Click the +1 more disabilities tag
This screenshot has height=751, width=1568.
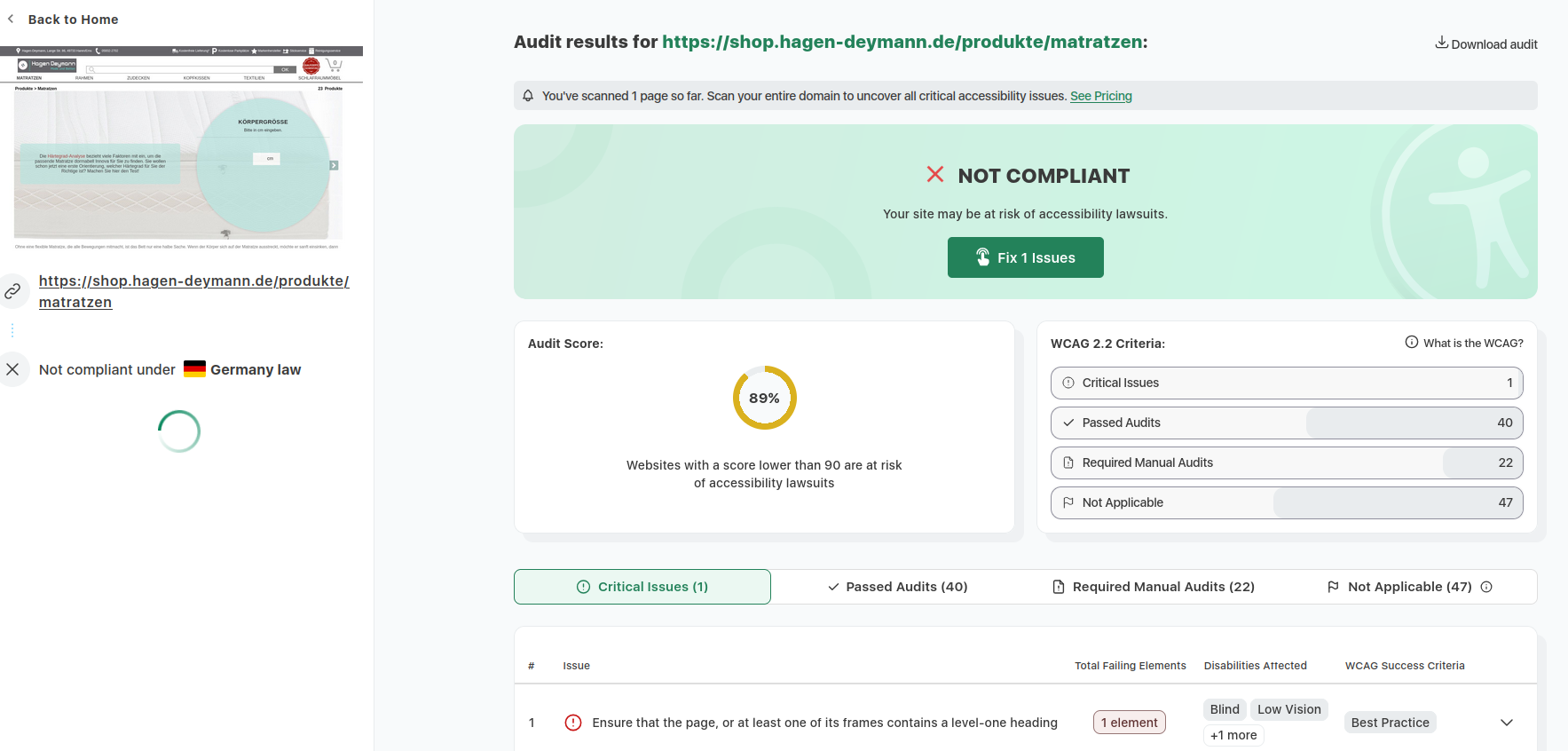1233,735
